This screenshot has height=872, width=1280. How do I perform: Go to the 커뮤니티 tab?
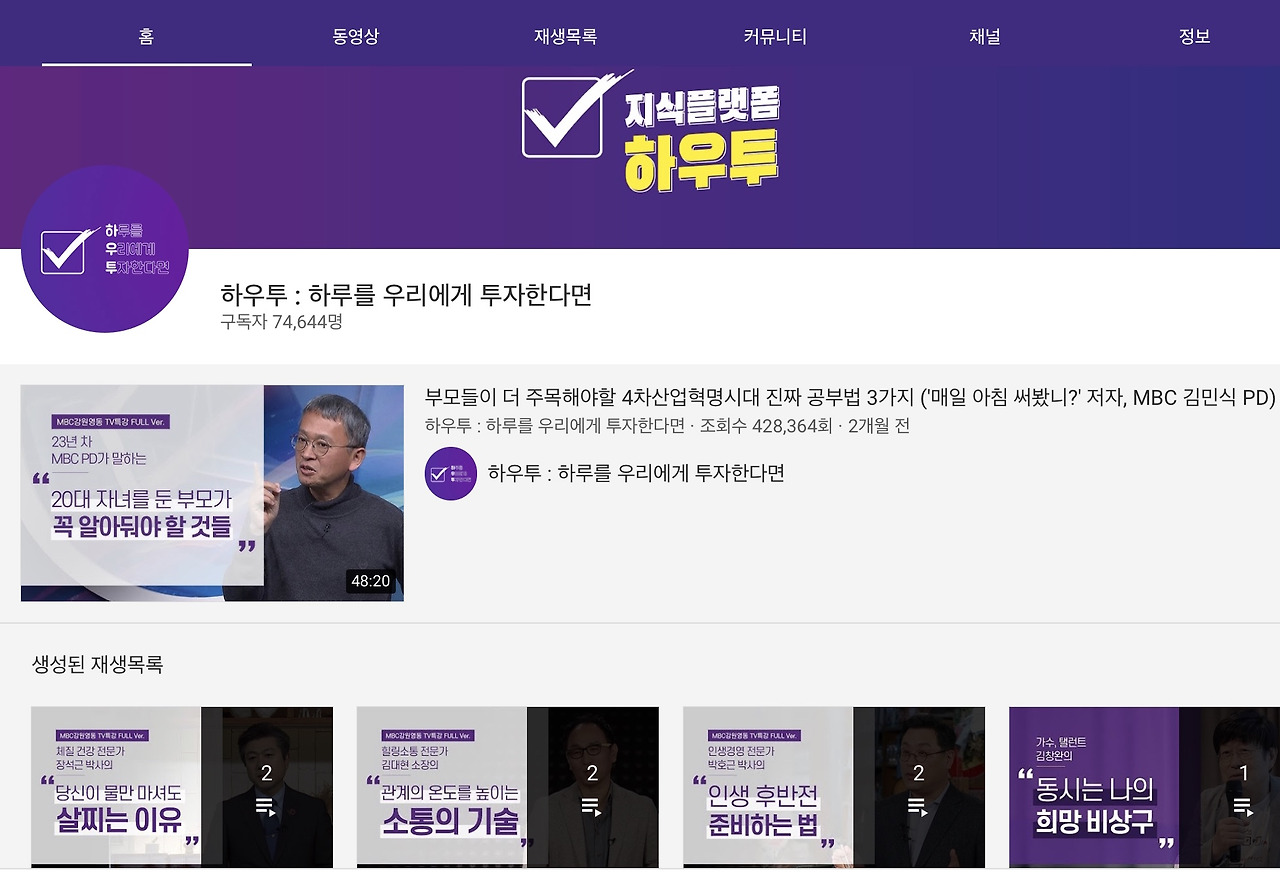[775, 37]
